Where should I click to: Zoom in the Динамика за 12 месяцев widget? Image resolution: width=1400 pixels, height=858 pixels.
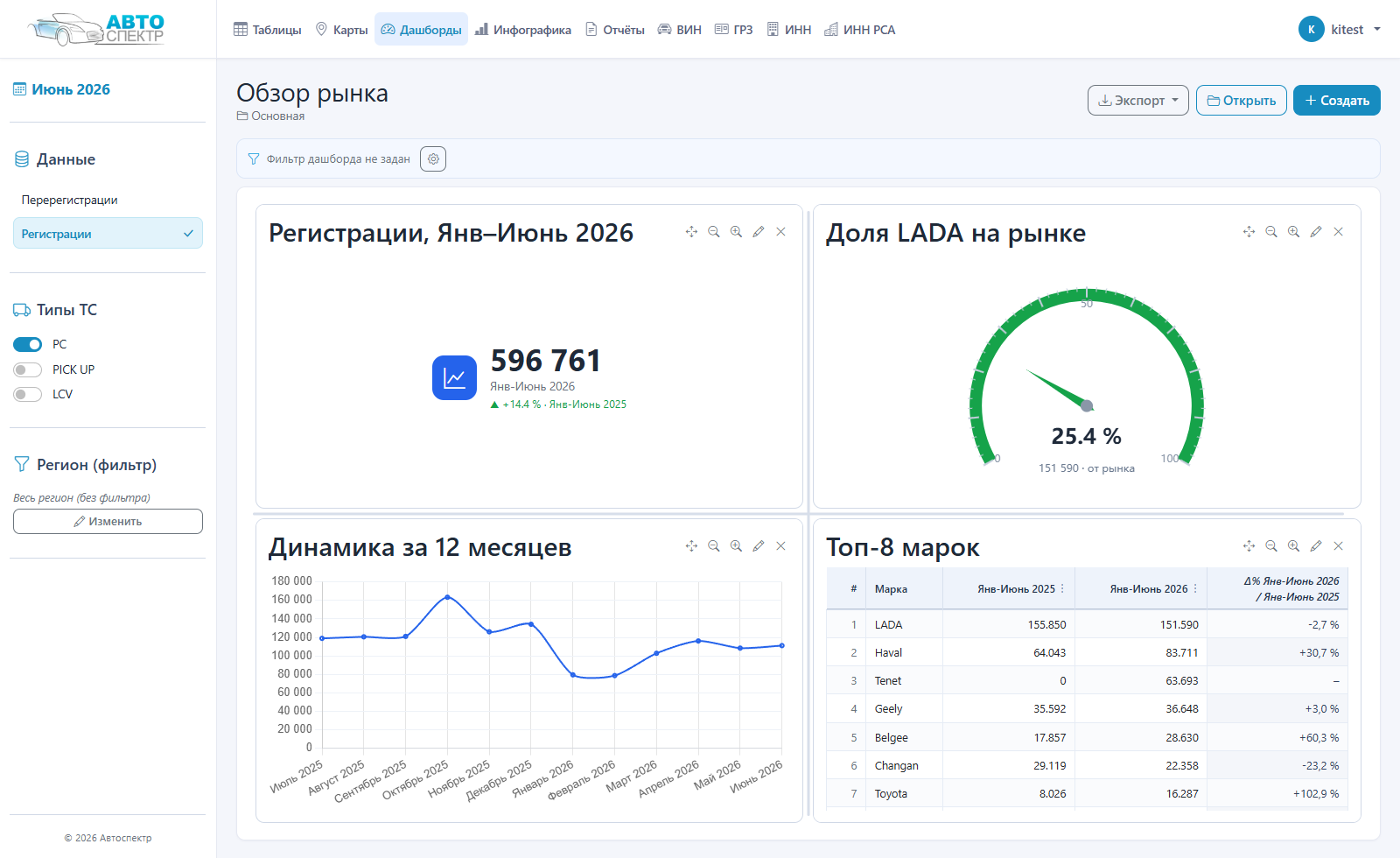pos(736,546)
